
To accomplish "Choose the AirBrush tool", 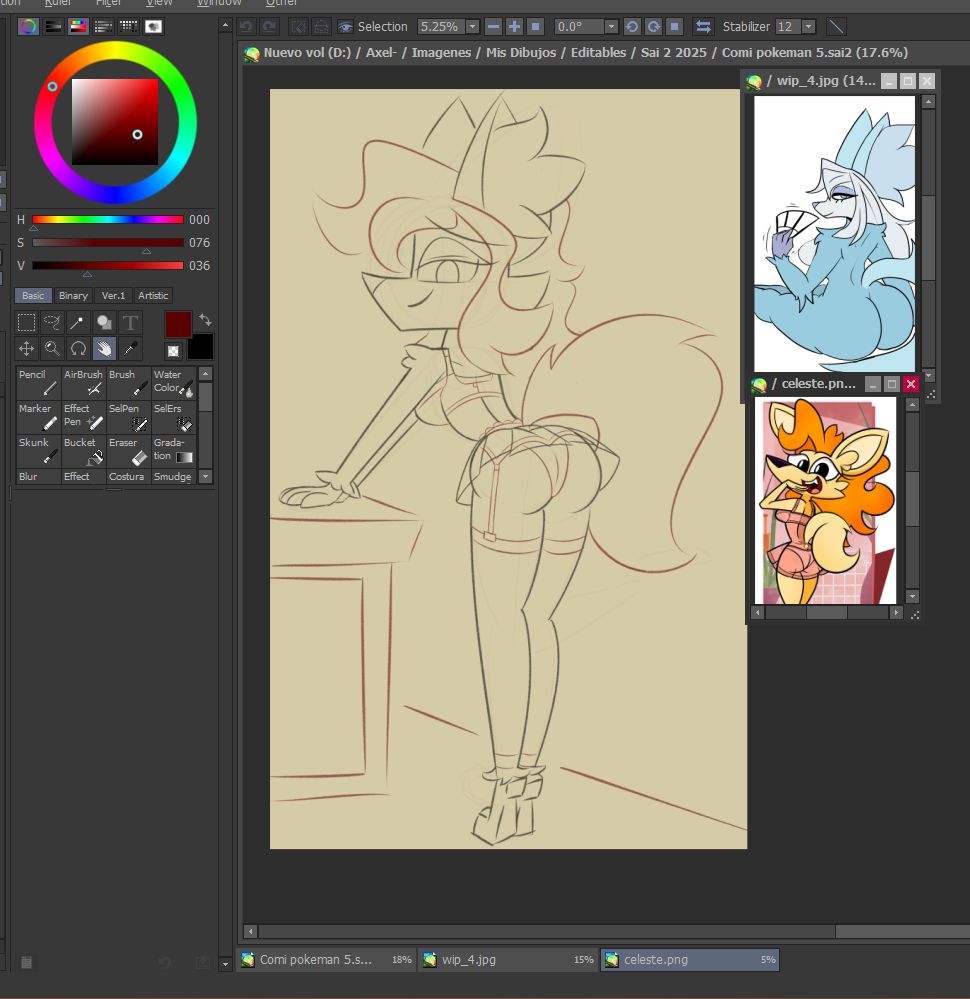I will pos(83,382).
